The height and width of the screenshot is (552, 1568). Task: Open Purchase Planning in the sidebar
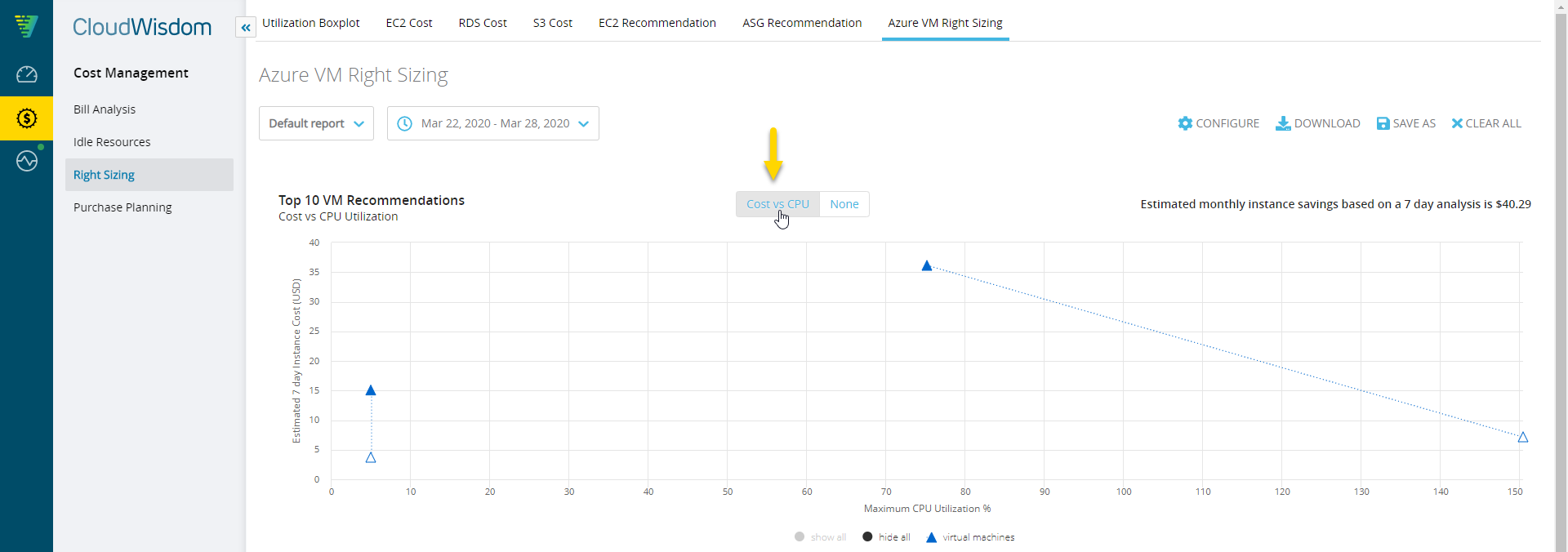point(122,207)
